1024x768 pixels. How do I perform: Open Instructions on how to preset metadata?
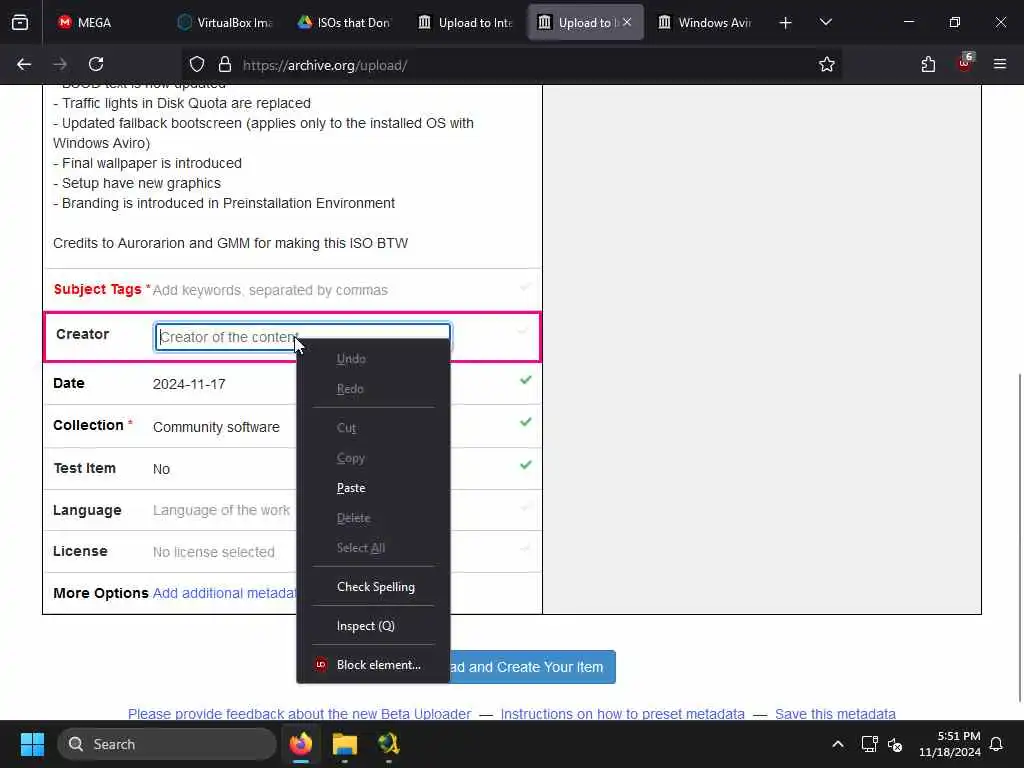click(x=622, y=714)
